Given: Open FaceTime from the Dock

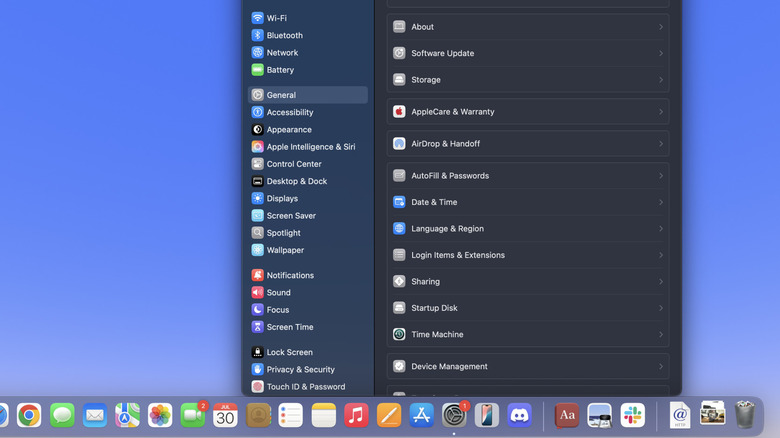Looking at the screenshot, I should 193,415.
